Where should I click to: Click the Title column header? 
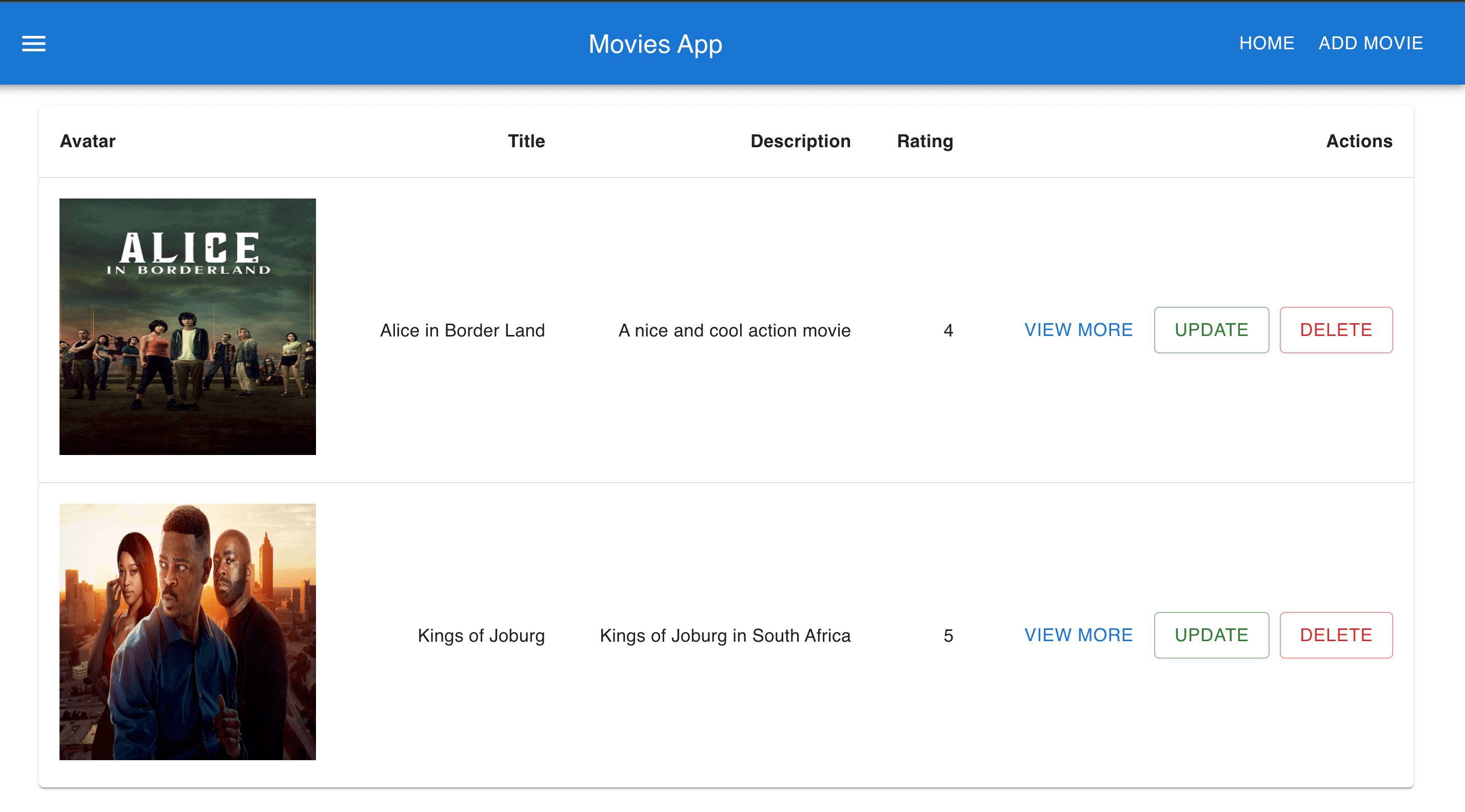(525, 141)
